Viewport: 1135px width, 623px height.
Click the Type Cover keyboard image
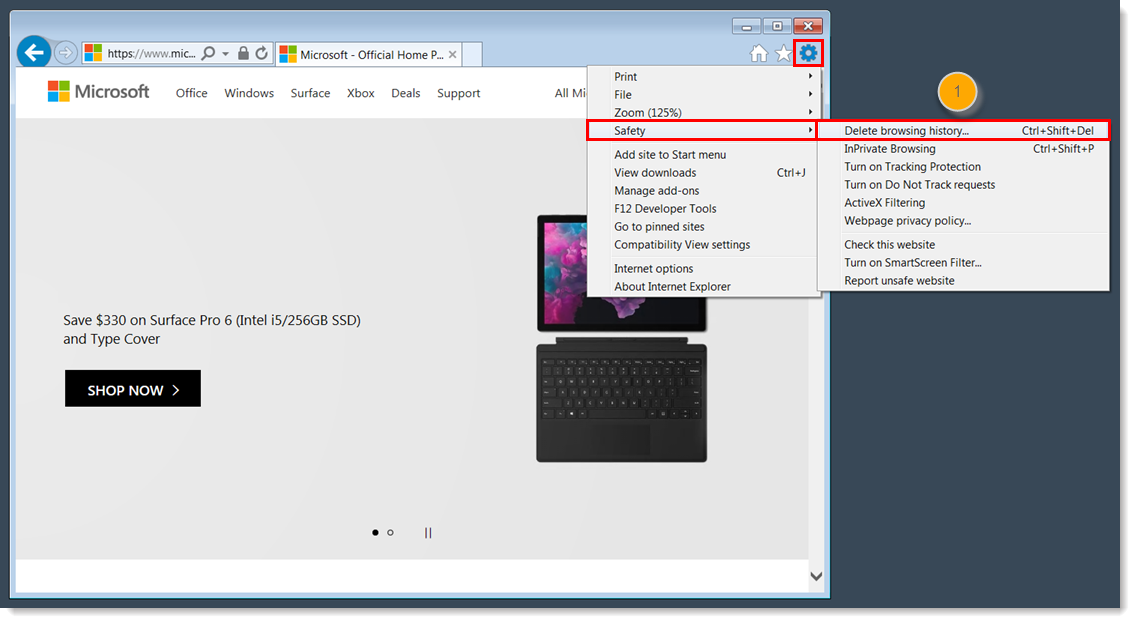click(621, 400)
